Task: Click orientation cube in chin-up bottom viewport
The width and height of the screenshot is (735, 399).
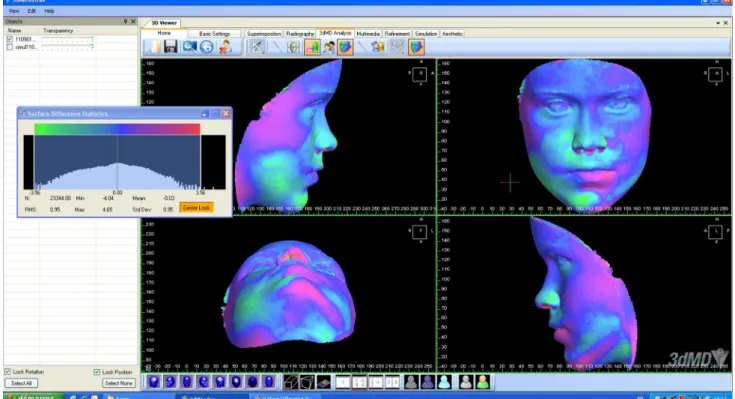Action: tap(420, 231)
